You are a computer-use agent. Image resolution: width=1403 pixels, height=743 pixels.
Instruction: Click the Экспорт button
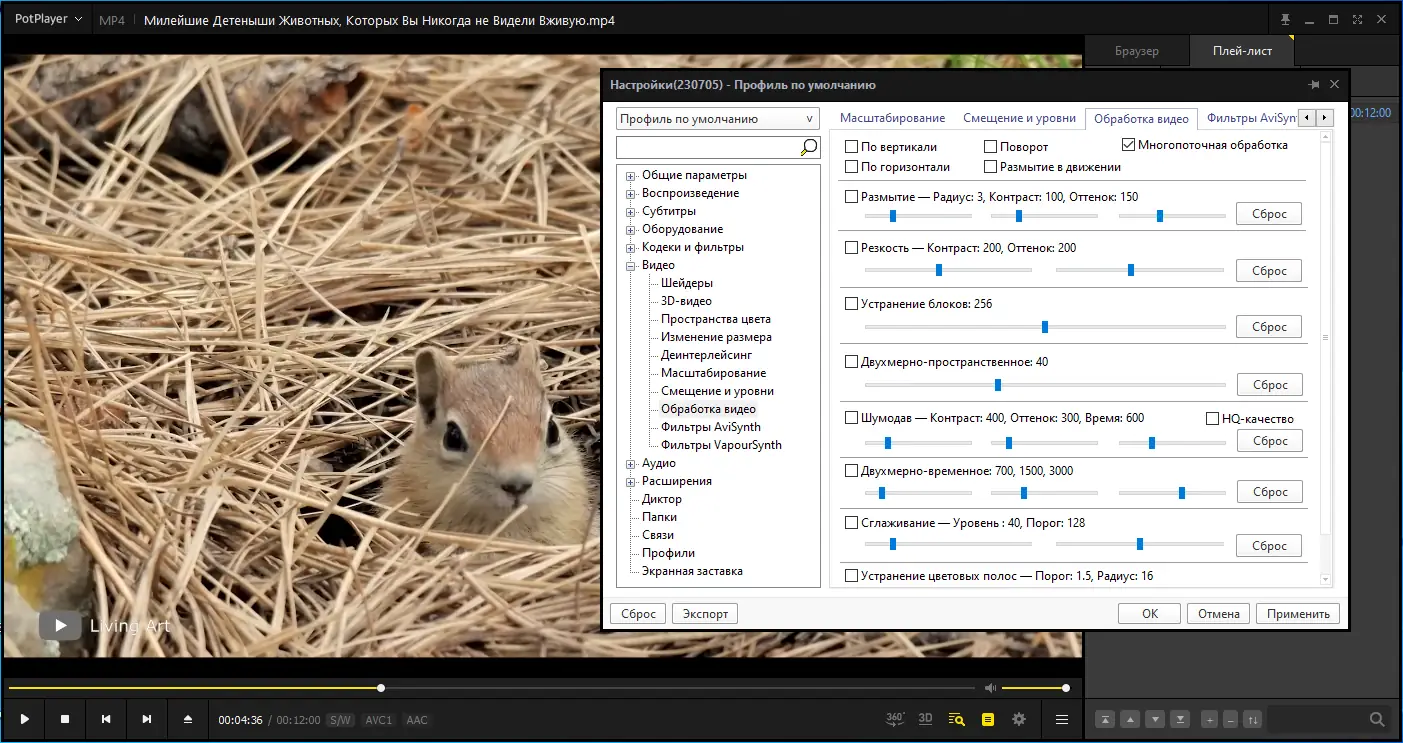click(704, 614)
